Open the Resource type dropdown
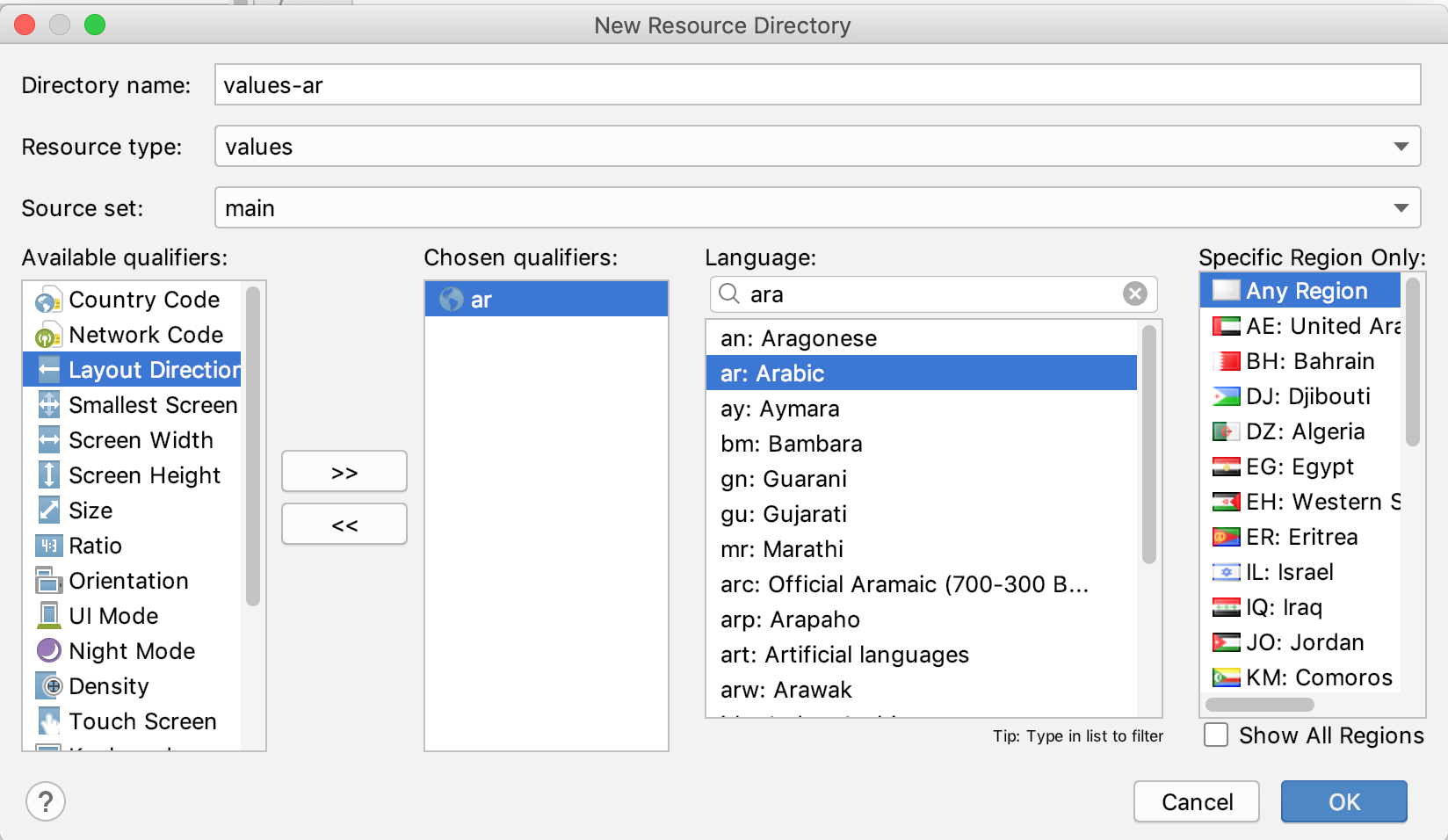 [x=817, y=146]
